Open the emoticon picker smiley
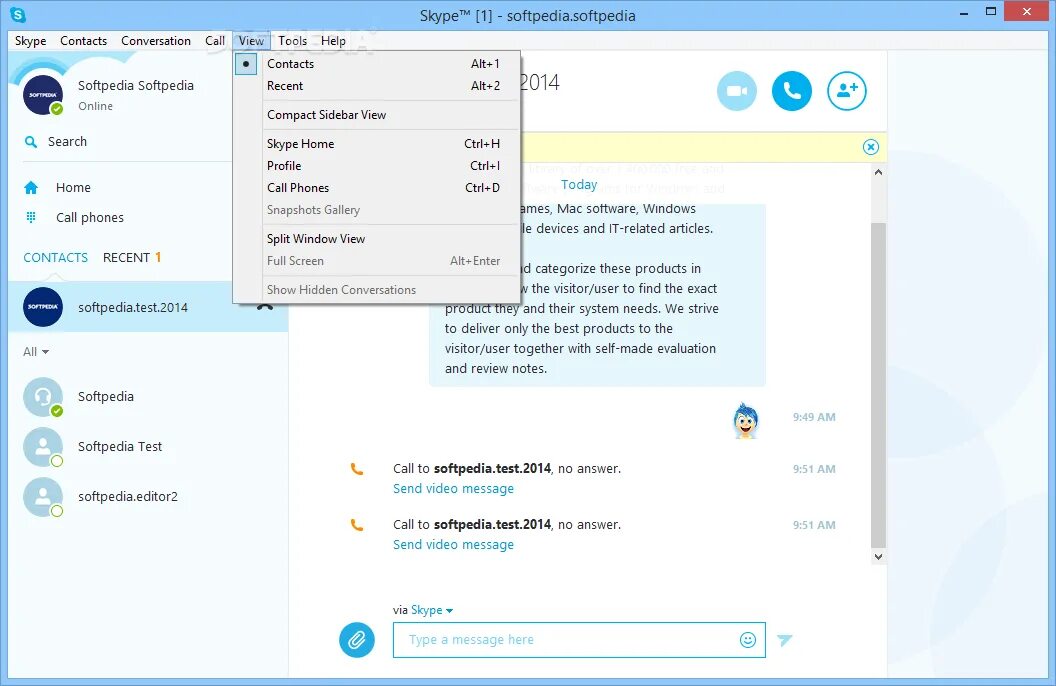The width and height of the screenshot is (1056, 686). (x=748, y=640)
